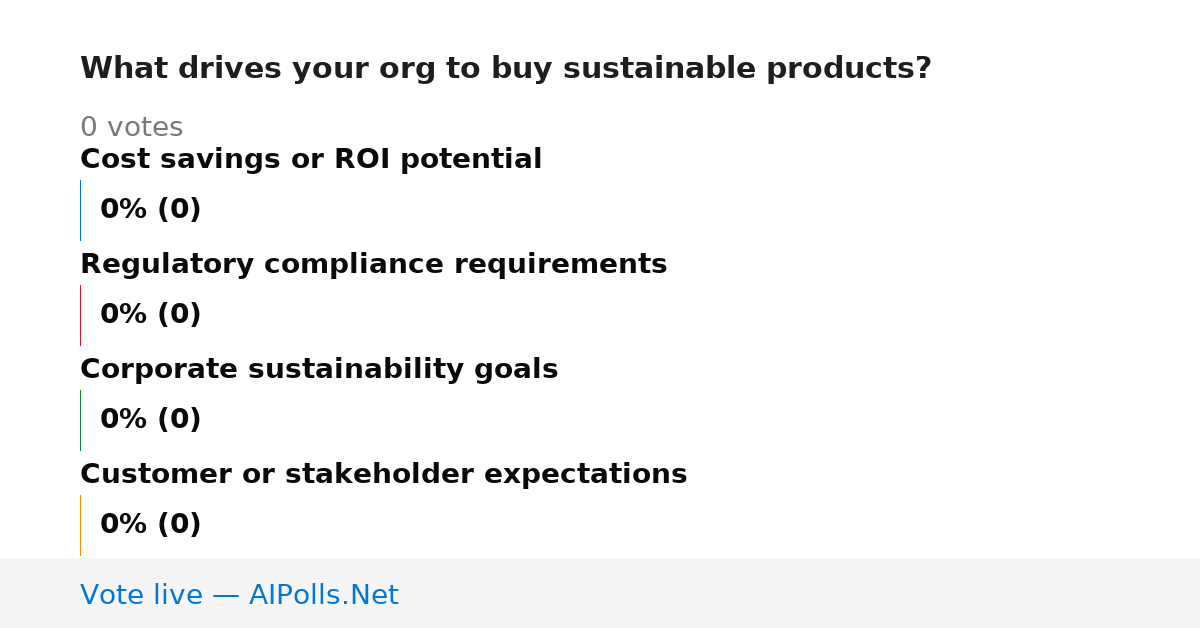The width and height of the screenshot is (1200, 628).
Task: Click the 0% (0) result for Regulatory compliance
Action: [150, 315]
